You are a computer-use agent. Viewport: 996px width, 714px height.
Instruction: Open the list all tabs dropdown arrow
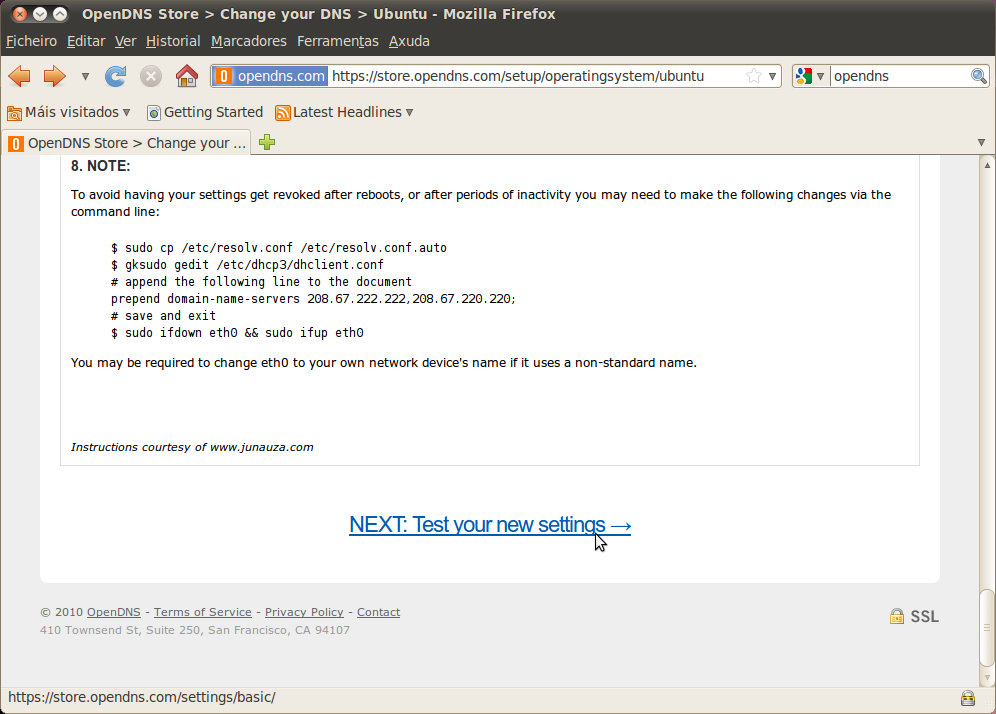981,143
